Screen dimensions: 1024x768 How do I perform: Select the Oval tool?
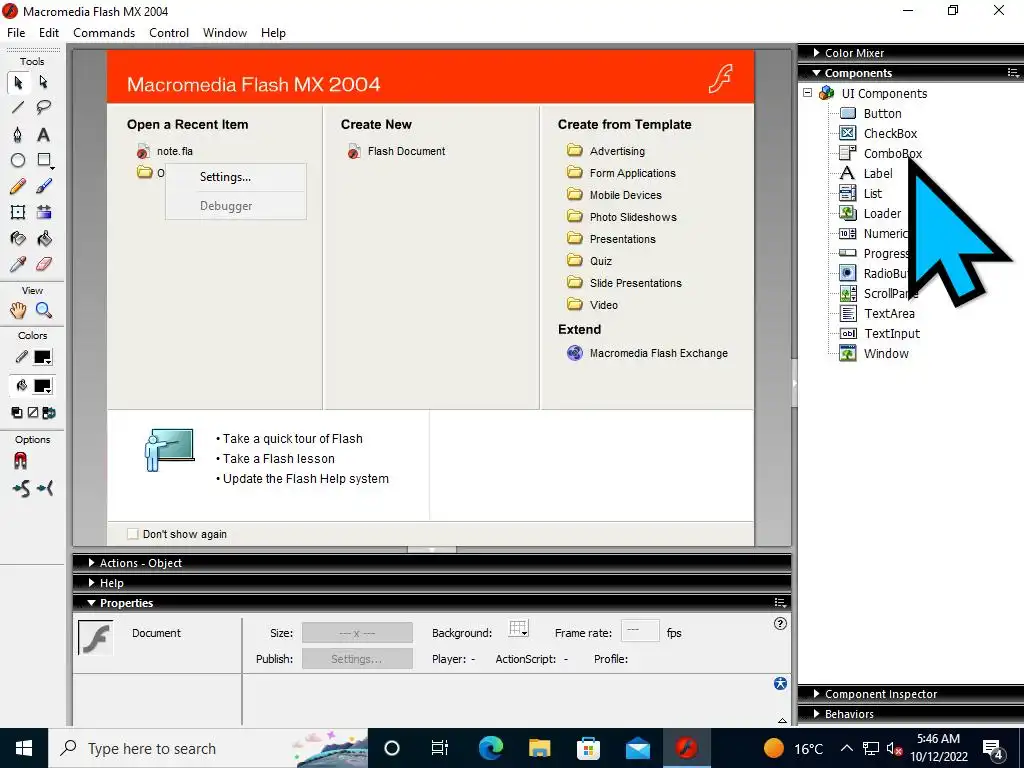pyautogui.click(x=18, y=160)
